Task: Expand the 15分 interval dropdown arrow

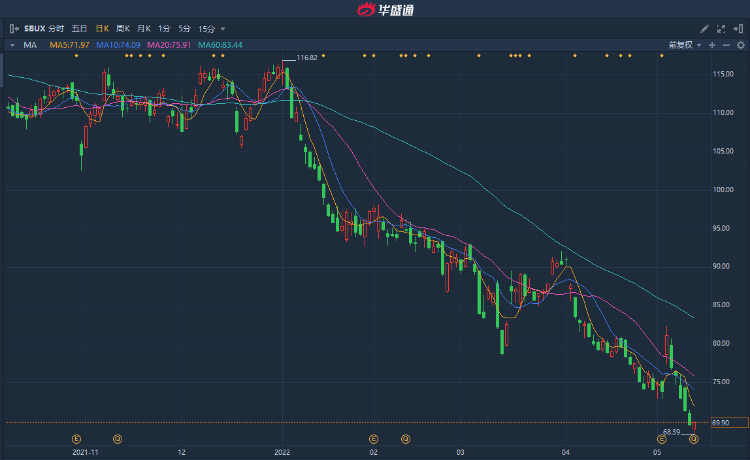Action: click(223, 29)
